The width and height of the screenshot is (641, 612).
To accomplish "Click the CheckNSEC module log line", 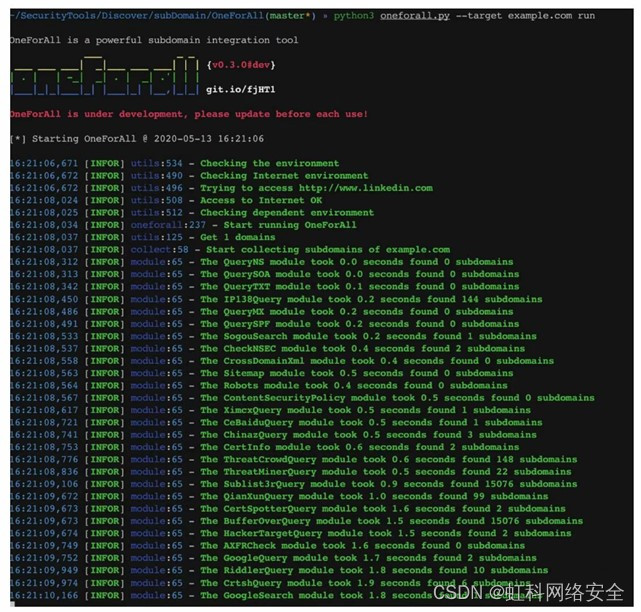I will (x=268, y=348).
